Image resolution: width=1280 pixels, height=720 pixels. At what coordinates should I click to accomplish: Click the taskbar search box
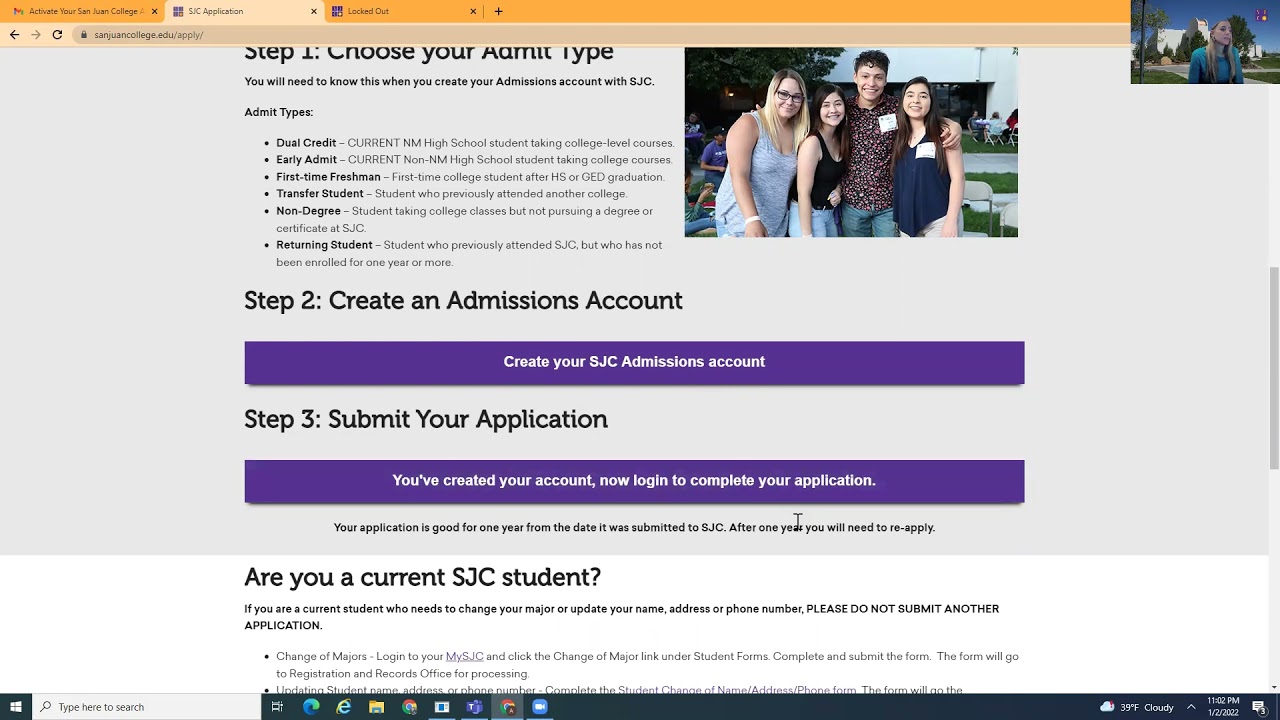point(146,707)
